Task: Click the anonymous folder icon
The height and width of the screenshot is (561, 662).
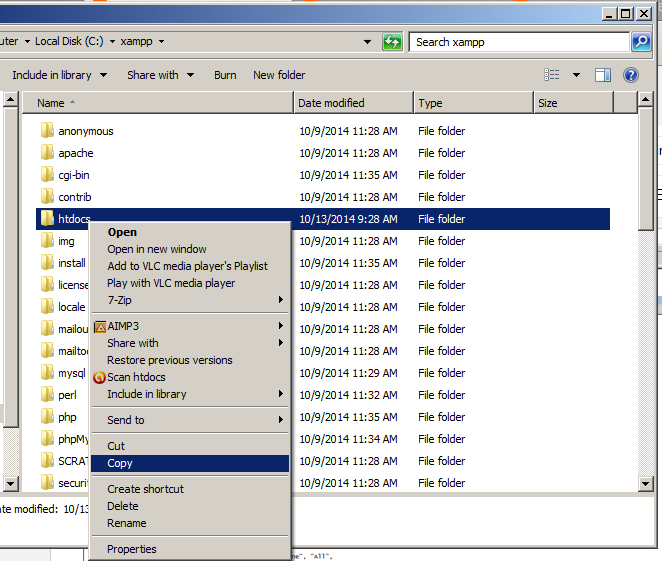Action: 47,130
